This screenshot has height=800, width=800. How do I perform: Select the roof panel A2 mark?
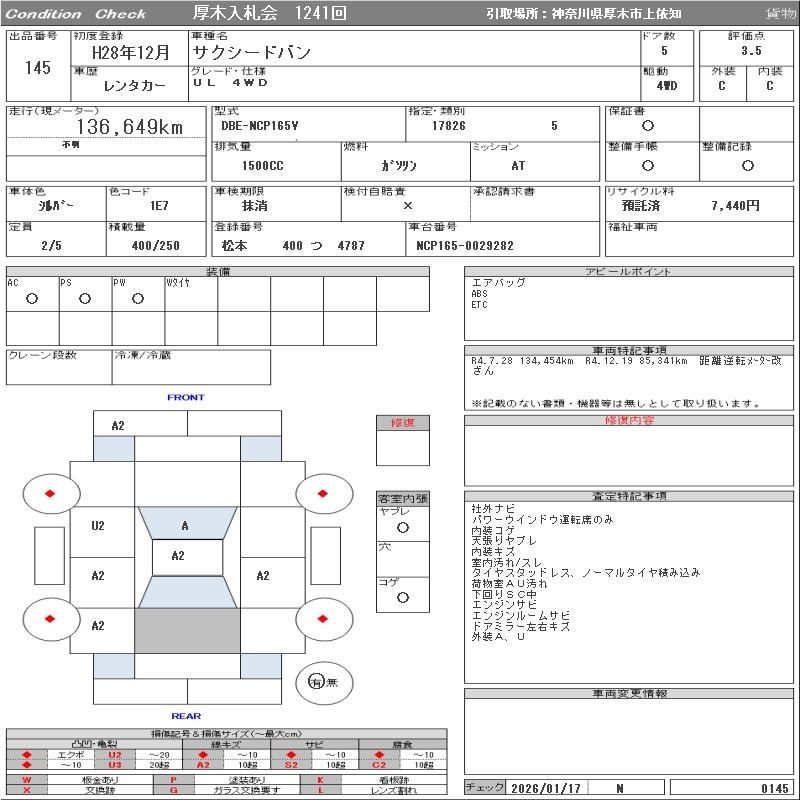178,556
